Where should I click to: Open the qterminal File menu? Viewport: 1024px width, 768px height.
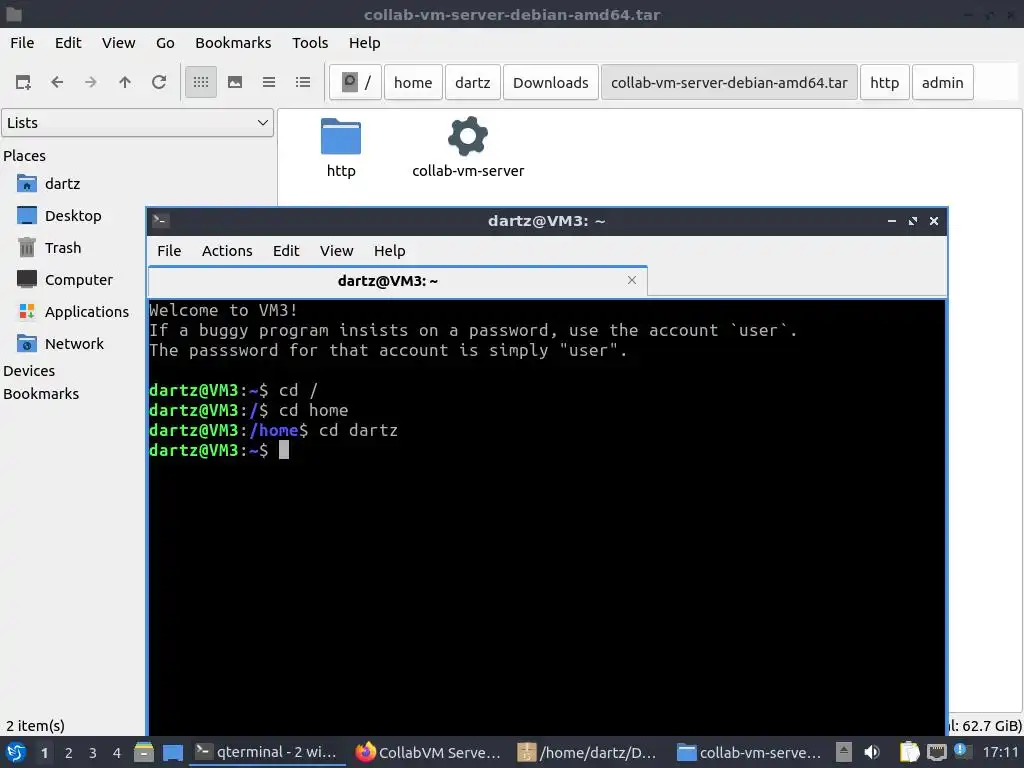[169, 251]
